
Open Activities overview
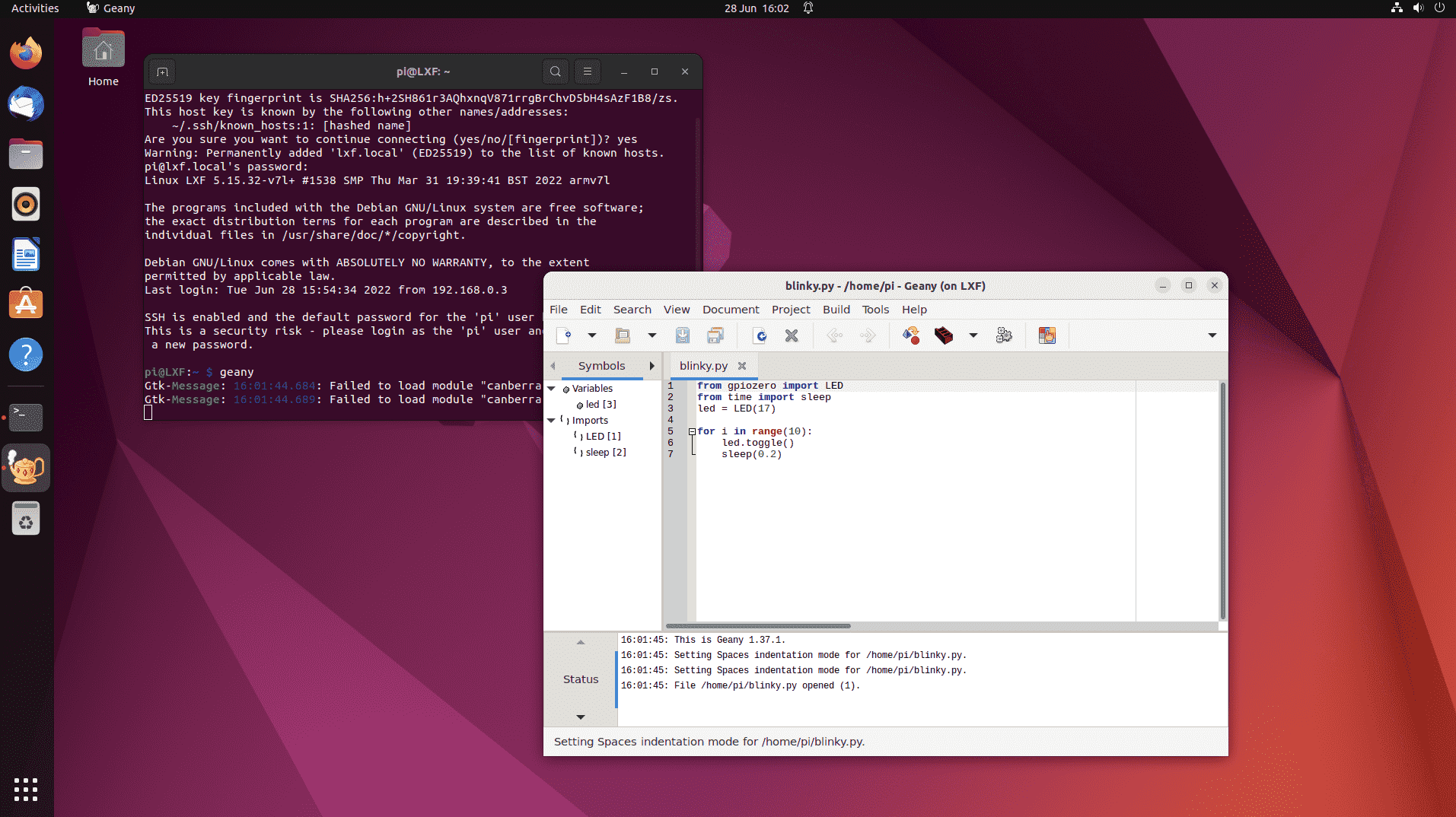point(35,8)
